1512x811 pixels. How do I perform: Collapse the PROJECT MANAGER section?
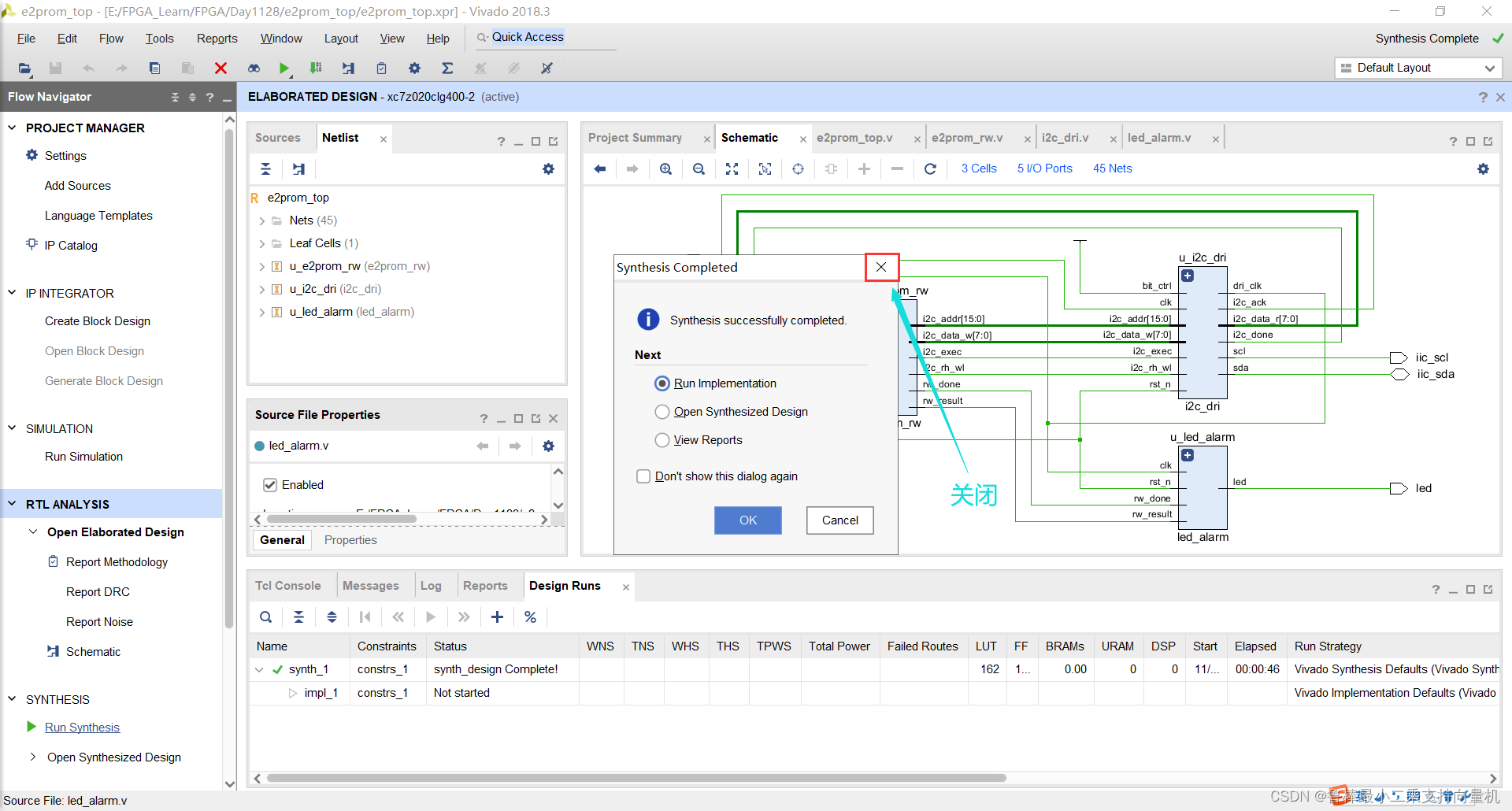click(x=12, y=128)
